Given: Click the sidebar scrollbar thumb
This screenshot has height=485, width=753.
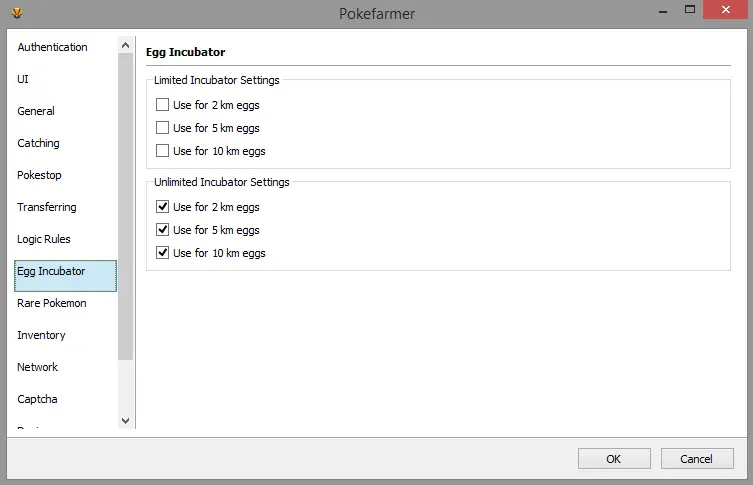Looking at the screenshot, I should click(x=125, y=206).
